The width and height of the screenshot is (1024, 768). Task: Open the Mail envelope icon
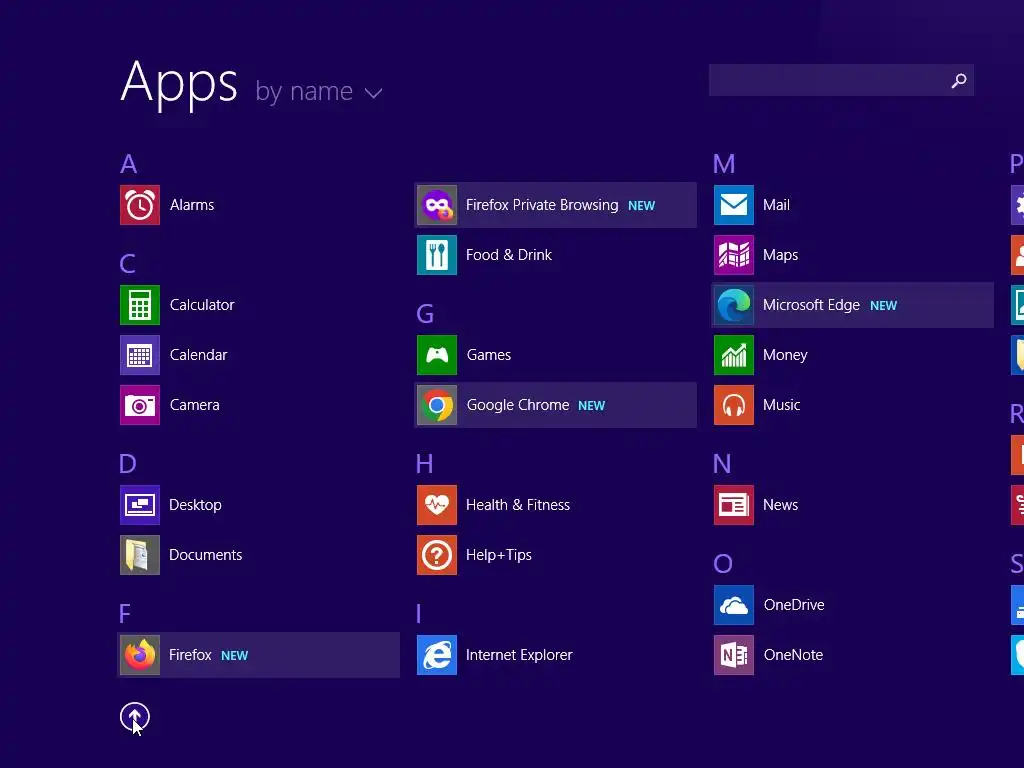(x=734, y=205)
